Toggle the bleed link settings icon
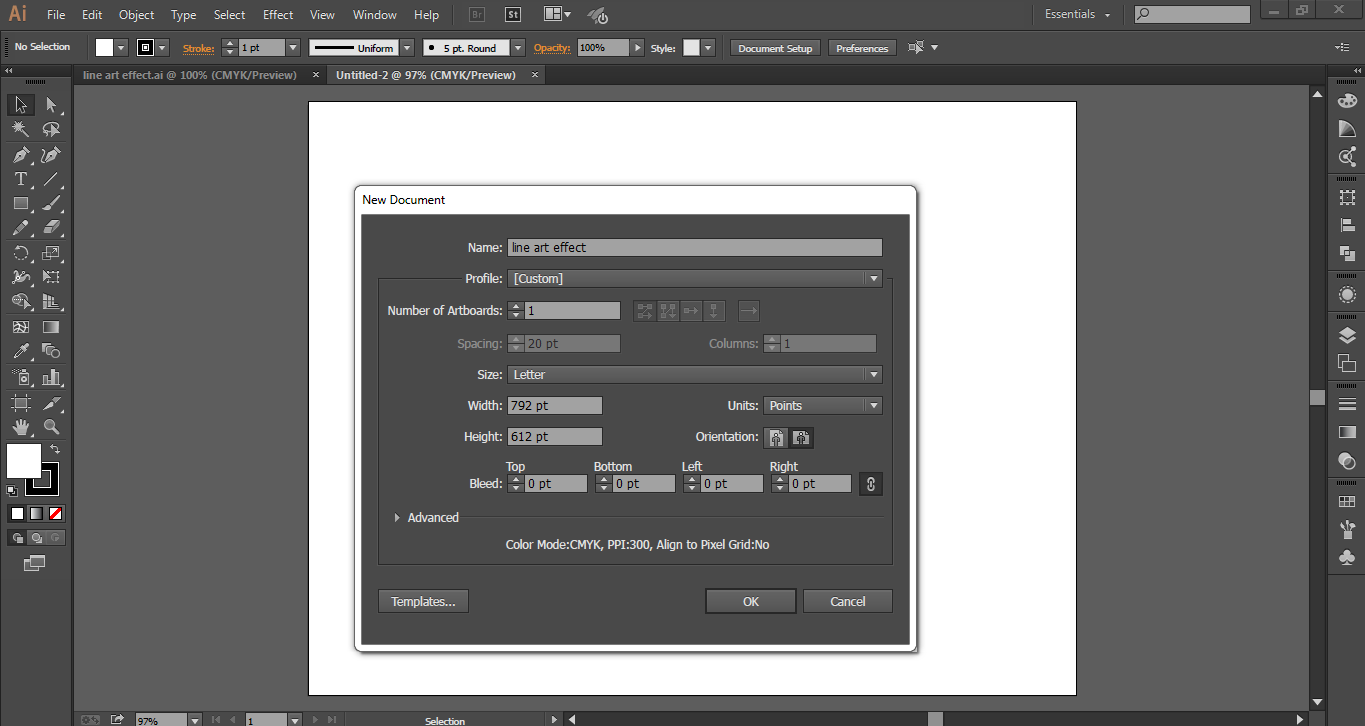The height and width of the screenshot is (726, 1365). (x=870, y=484)
